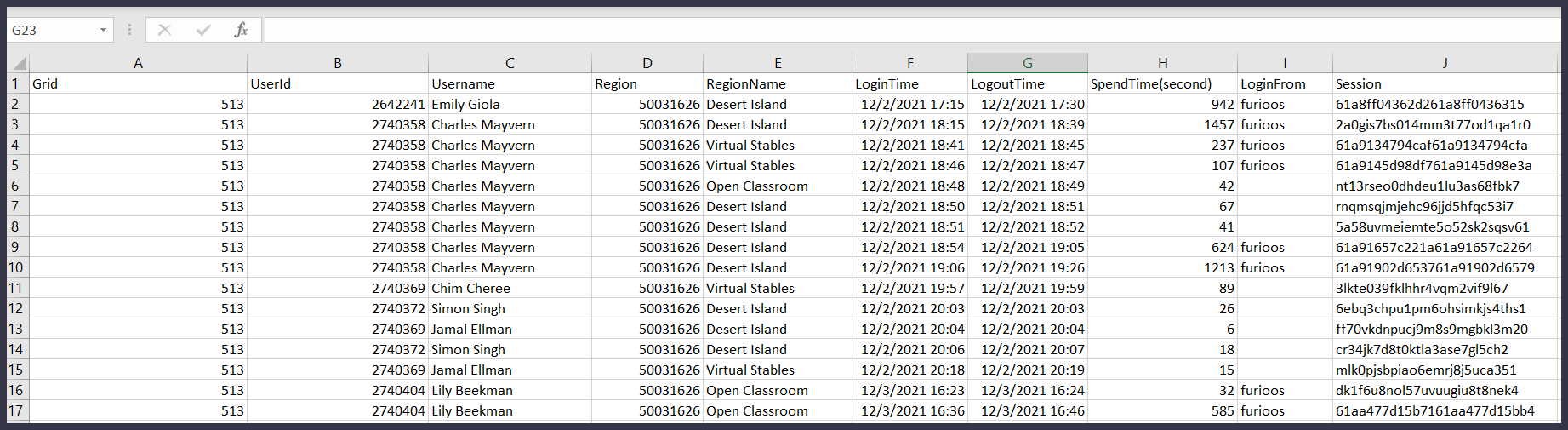Screen dimensions: 1568x430
Task: Click the Name Box showing G23
Action: (51, 30)
